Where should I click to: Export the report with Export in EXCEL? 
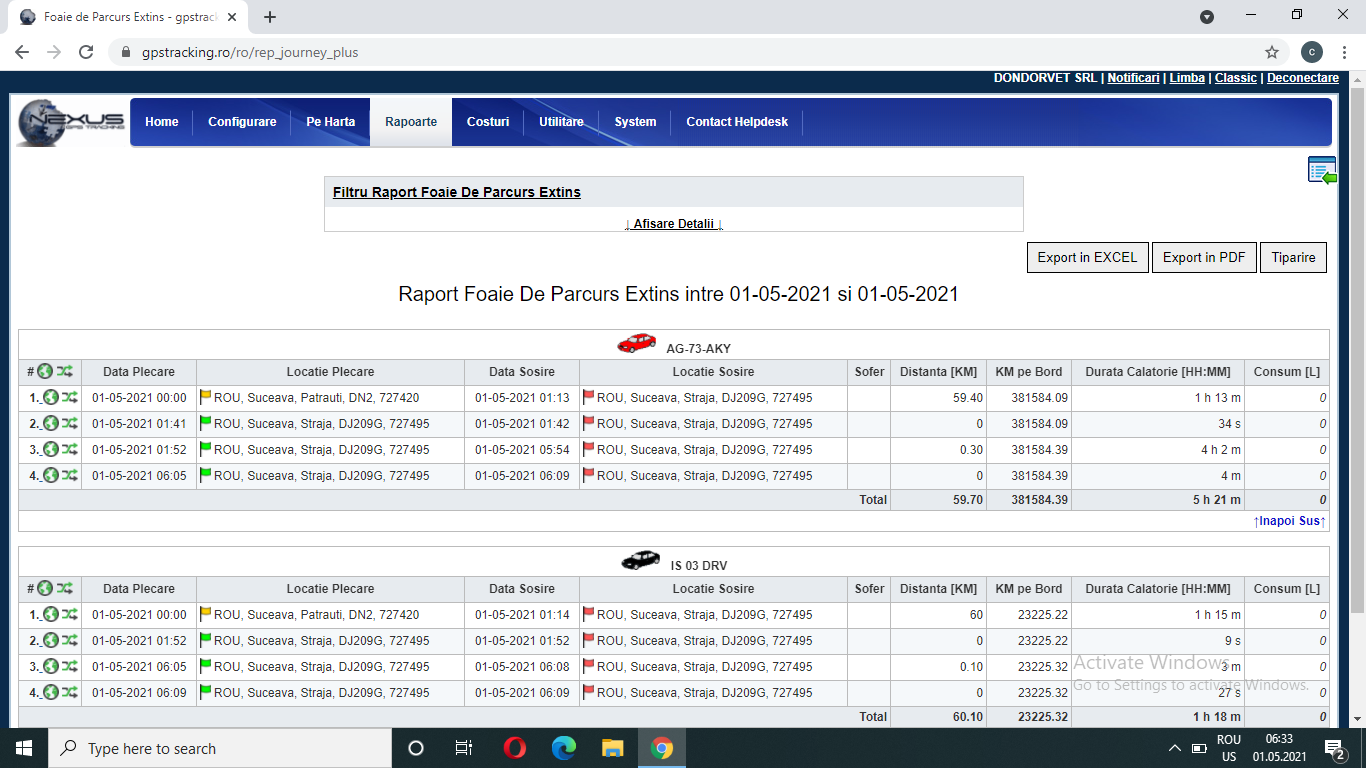[1087, 257]
